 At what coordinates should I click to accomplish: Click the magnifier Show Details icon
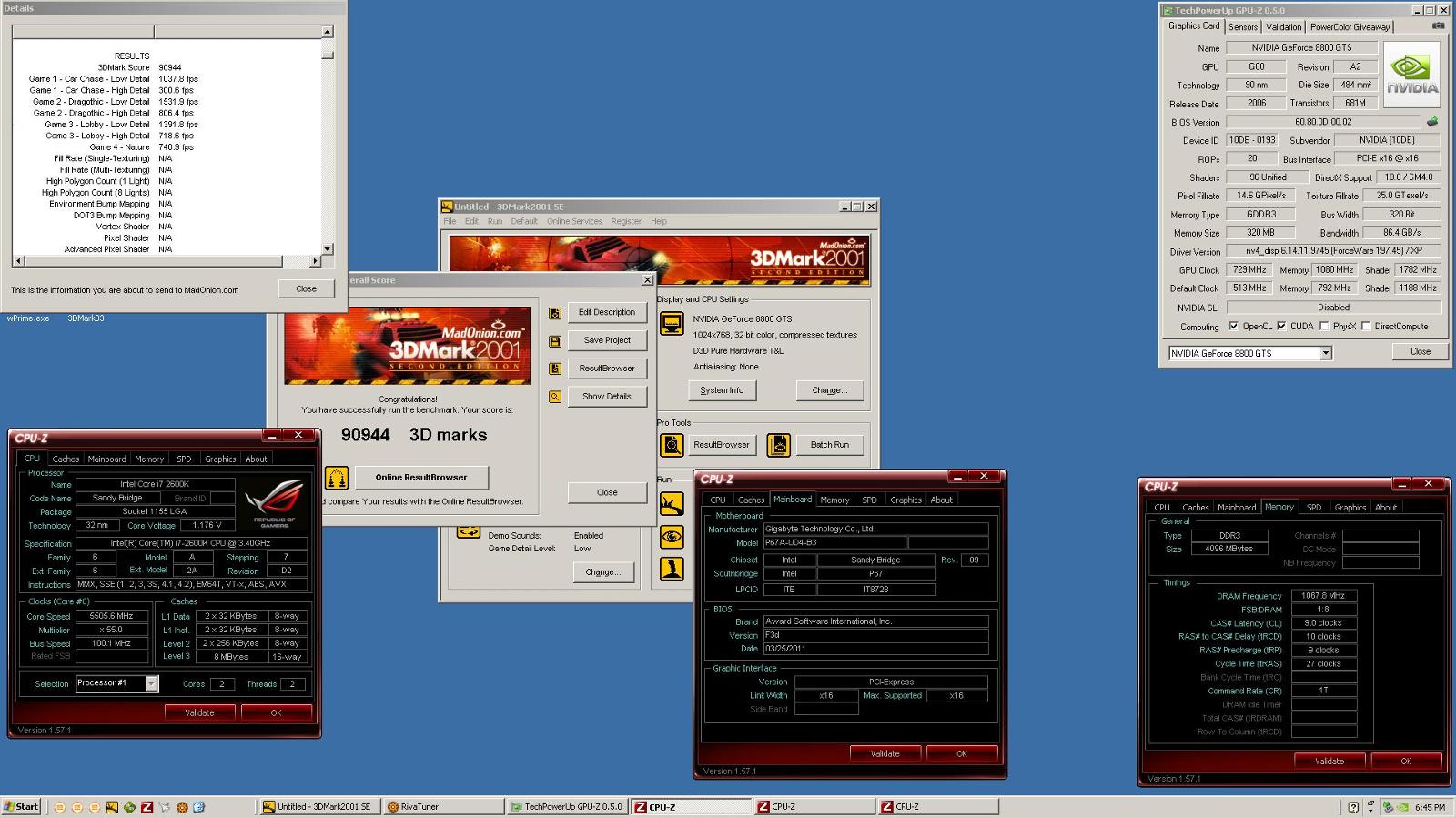click(x=555, y=397)
